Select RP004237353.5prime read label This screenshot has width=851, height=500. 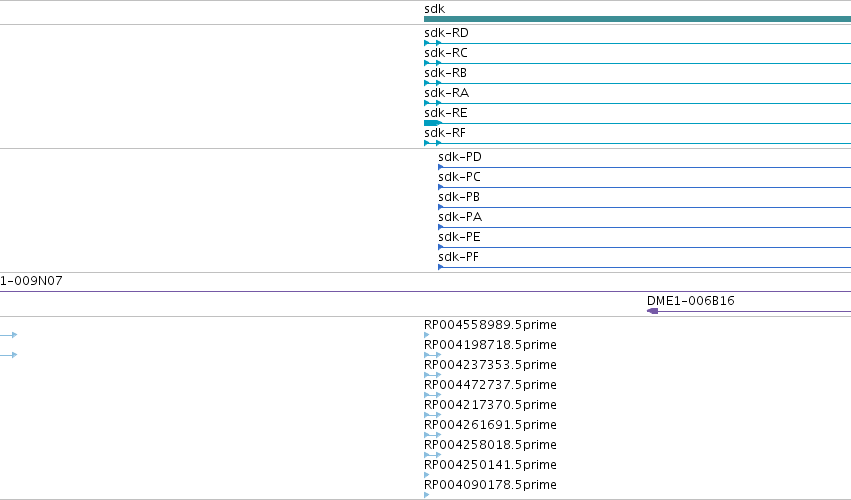(490, 365)
